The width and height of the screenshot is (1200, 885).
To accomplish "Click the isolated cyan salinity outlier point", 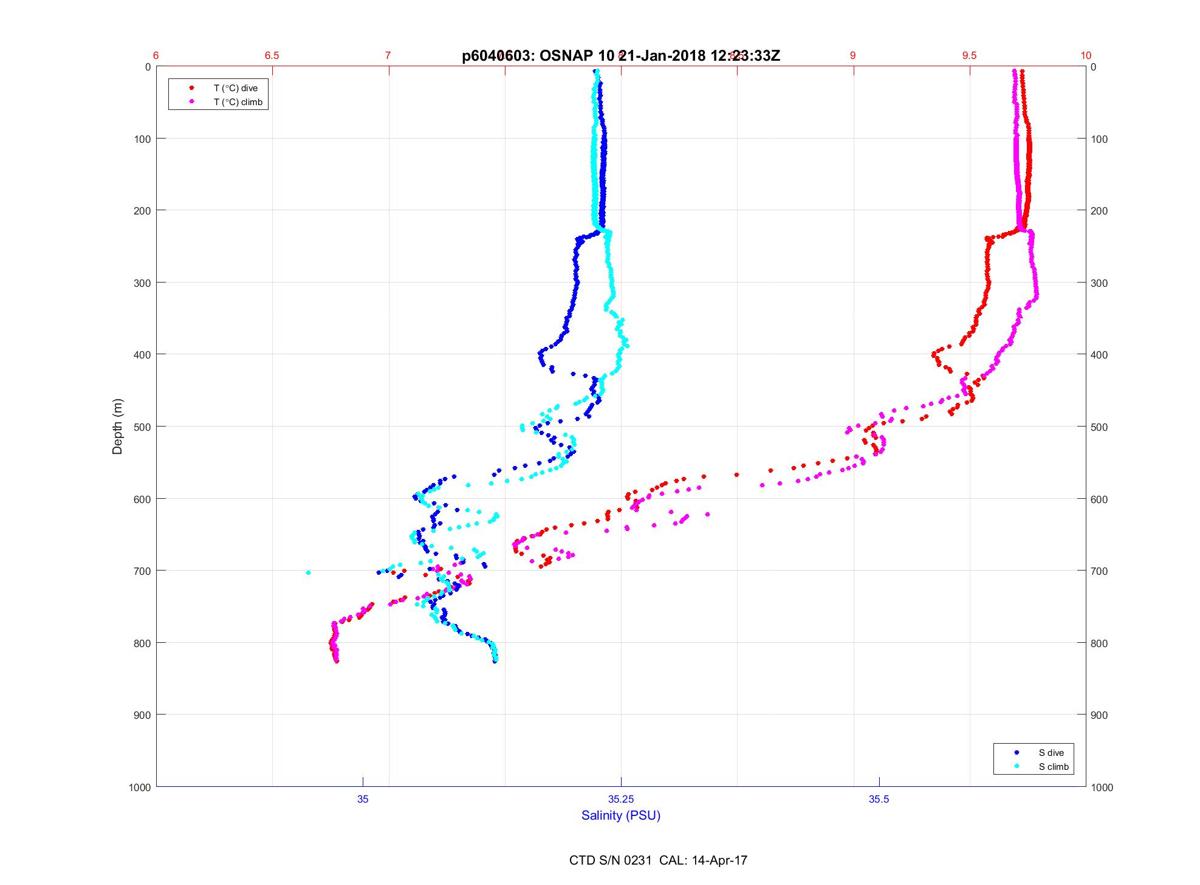I will [308, 572].
